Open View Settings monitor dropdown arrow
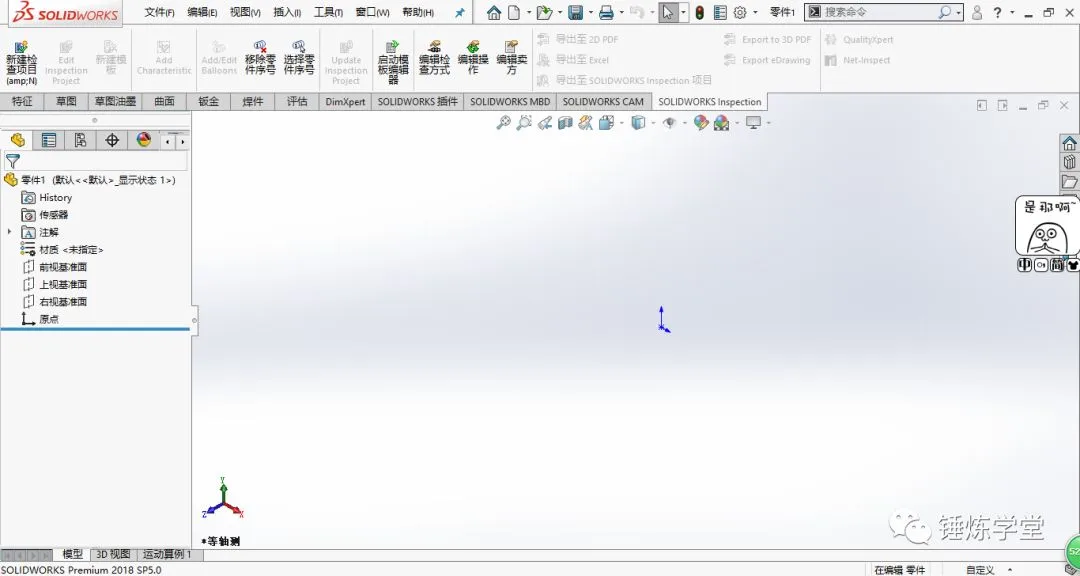1080x576 pixels. tap(769, 123)
